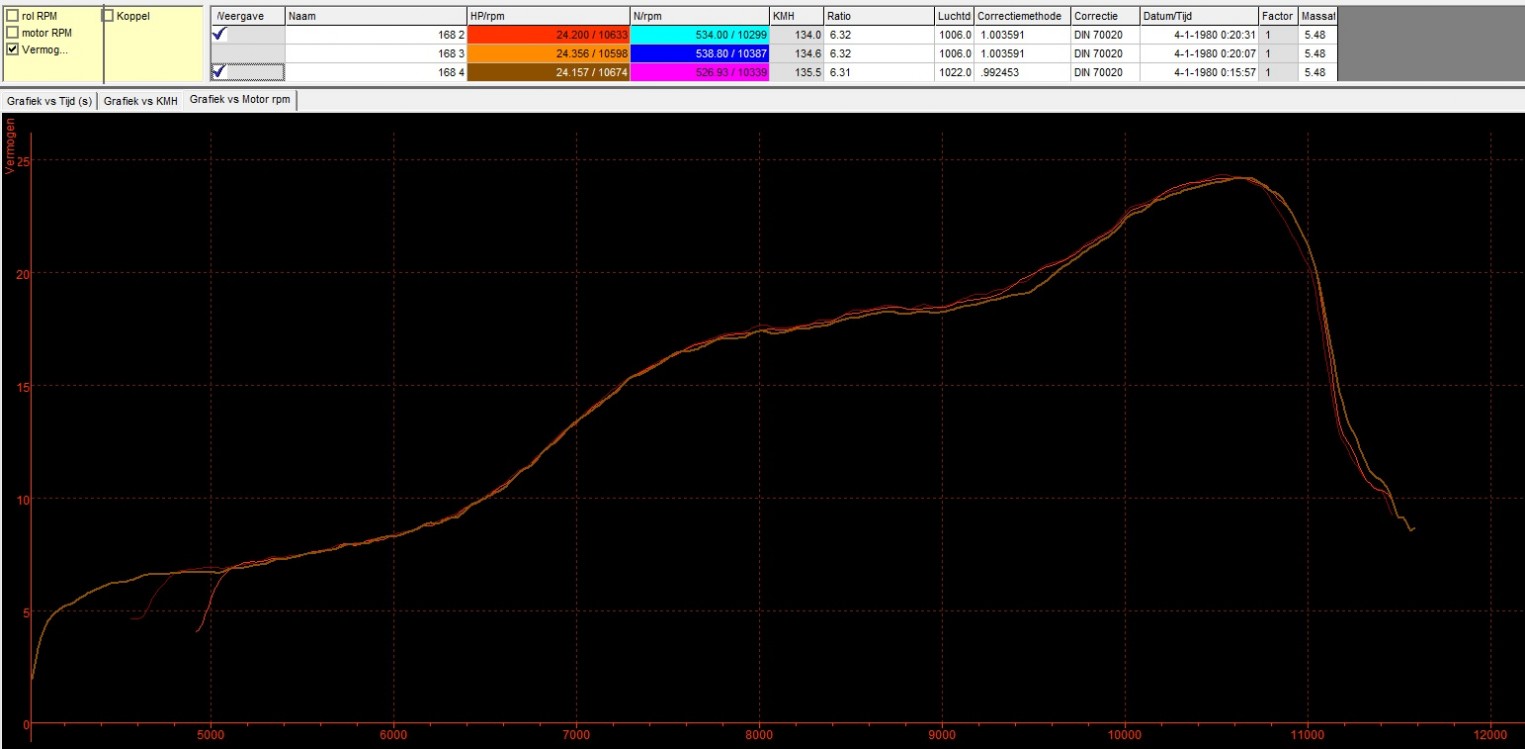Click the 25 value on the Vermogen axis
Image resolution: width=1525 pixels, height=749 pixels.
point(25,161)
